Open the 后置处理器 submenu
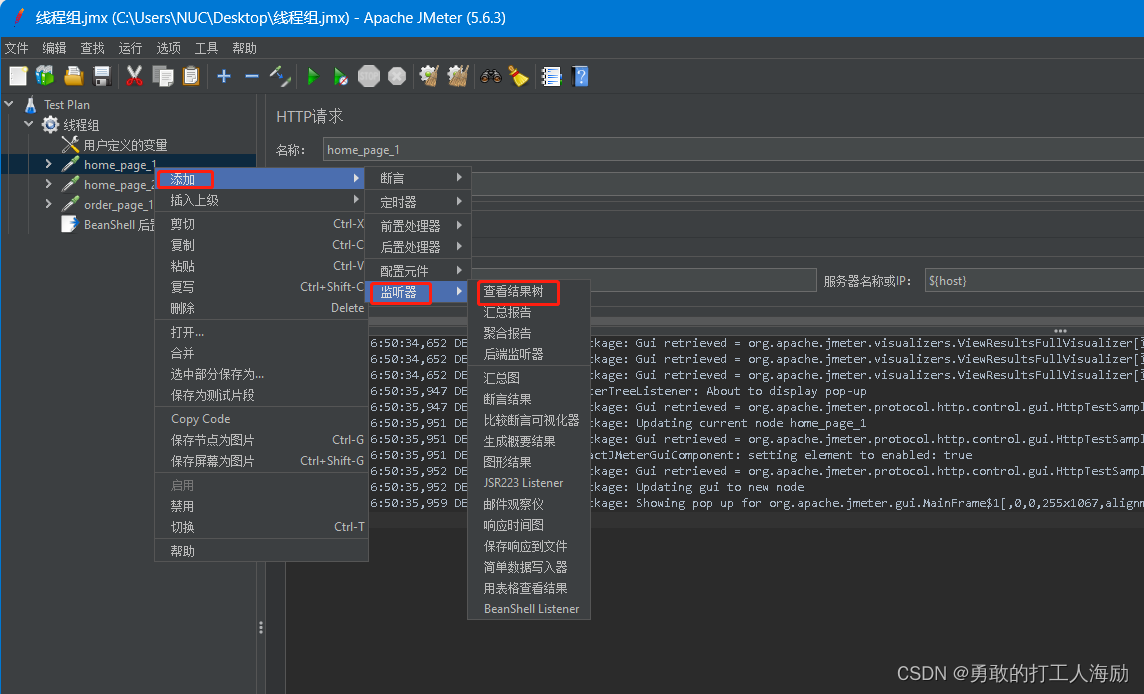1144x694 pixels. click(x=418, y=247)
